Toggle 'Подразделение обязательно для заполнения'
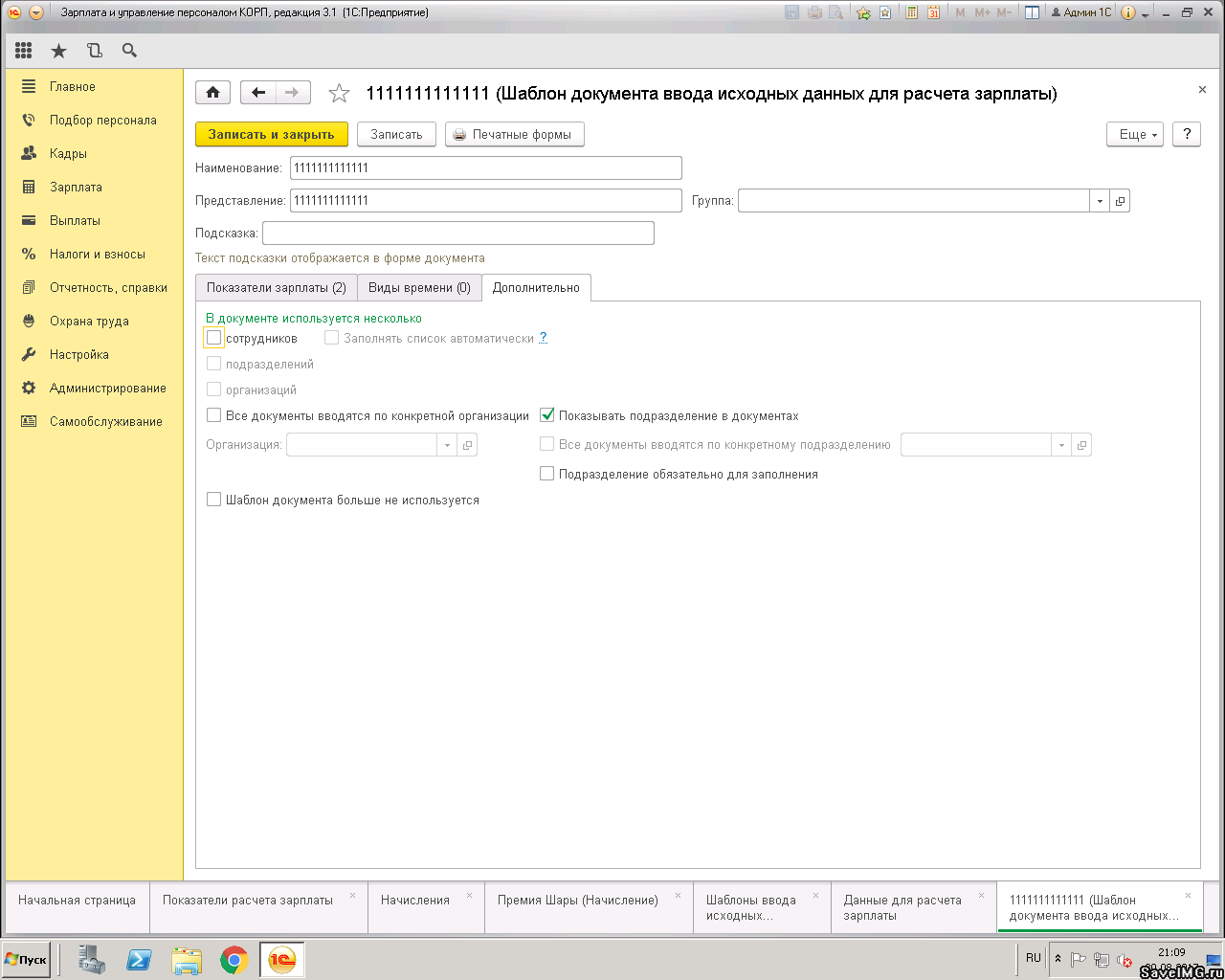Image resolution: width=1225 pixels, height=980 pixels. pyautogui.click(x=547, y=474)
